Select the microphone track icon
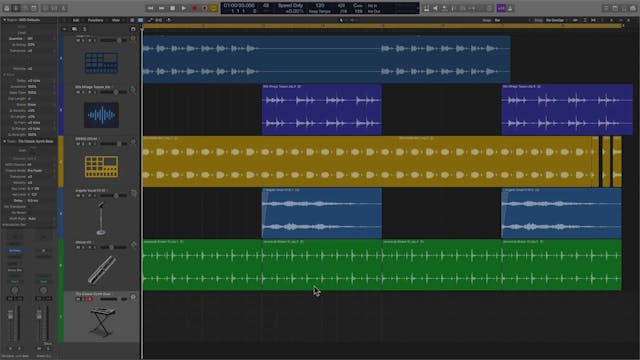This screenshot has height=360, width=640. point(101,218)
